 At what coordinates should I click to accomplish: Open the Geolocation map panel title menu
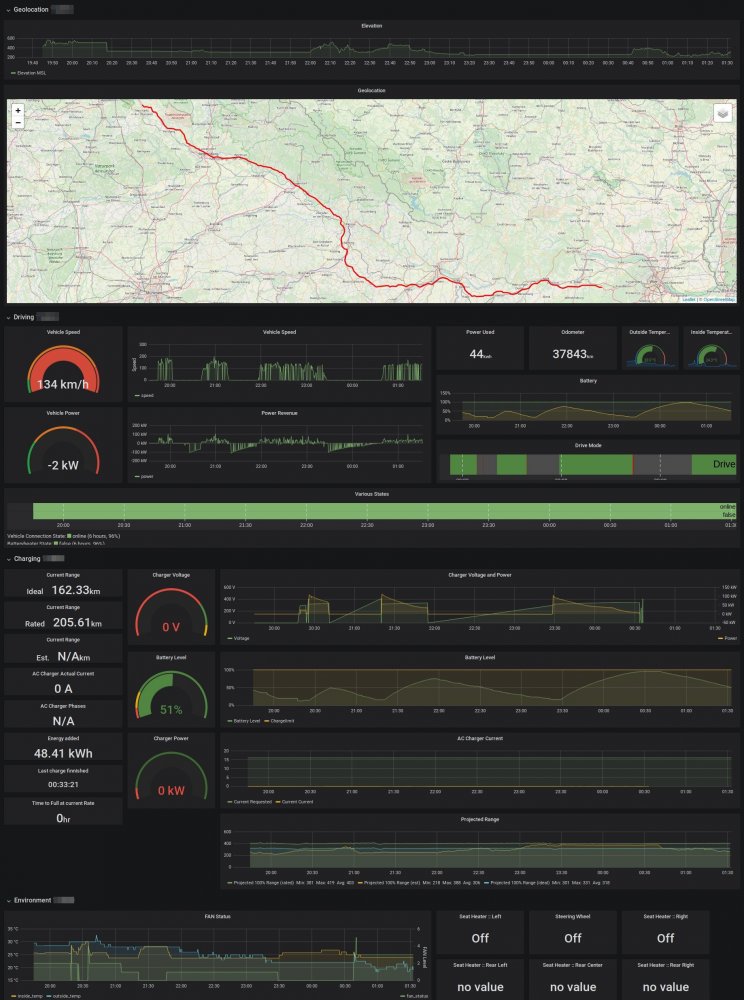pos(372,91)
